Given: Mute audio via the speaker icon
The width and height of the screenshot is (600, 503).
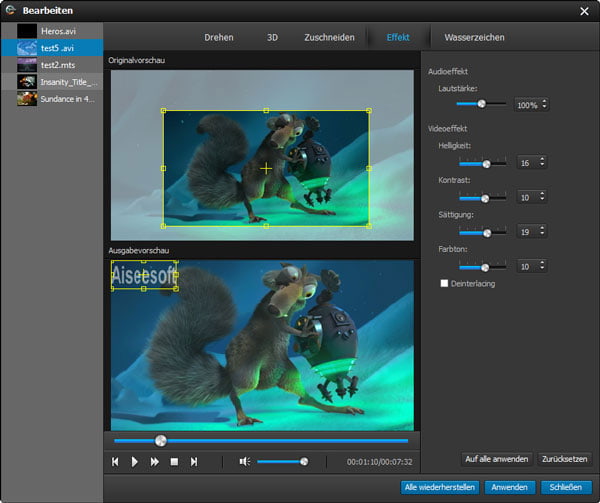Looking at the screenshot, I should click(244, 462).
